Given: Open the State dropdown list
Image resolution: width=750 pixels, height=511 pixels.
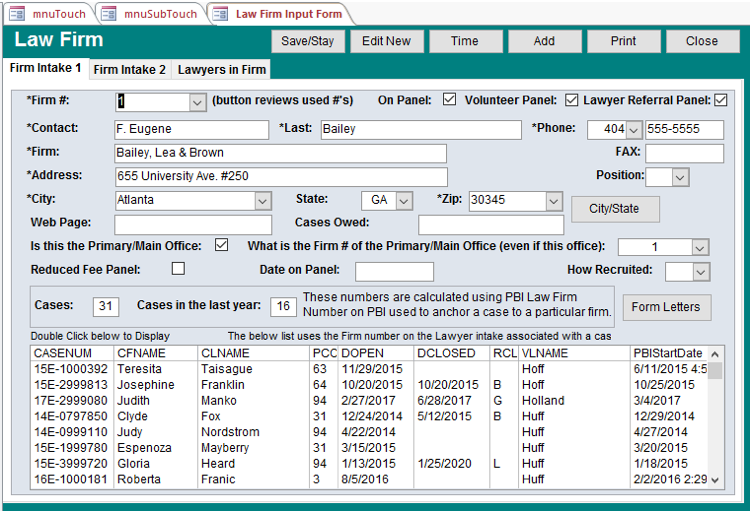Looking at the screenshot, I should point(403,201).
